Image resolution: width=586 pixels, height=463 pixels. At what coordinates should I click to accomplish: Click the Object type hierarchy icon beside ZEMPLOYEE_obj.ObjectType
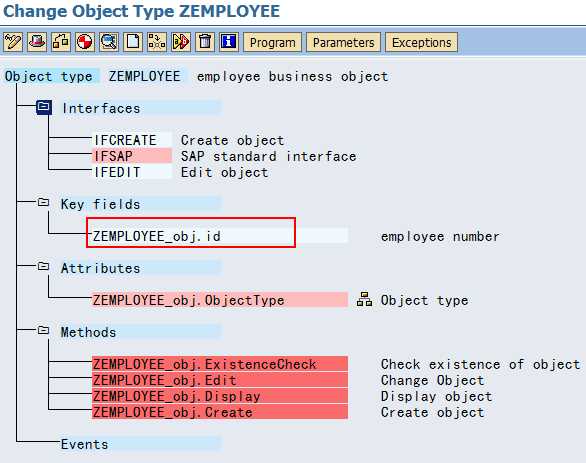pyautogui.click(x=364, y=300)
